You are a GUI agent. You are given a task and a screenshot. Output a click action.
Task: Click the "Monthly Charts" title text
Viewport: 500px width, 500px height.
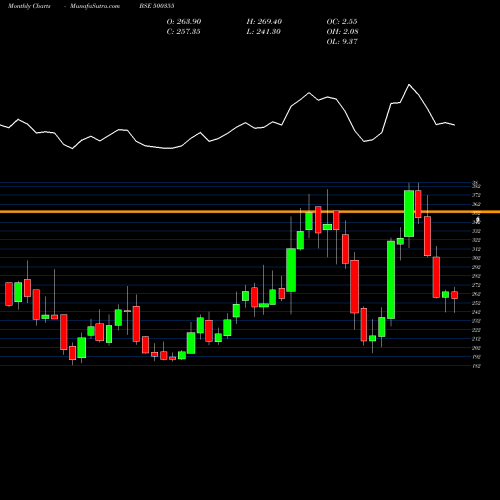coord(29,6)
